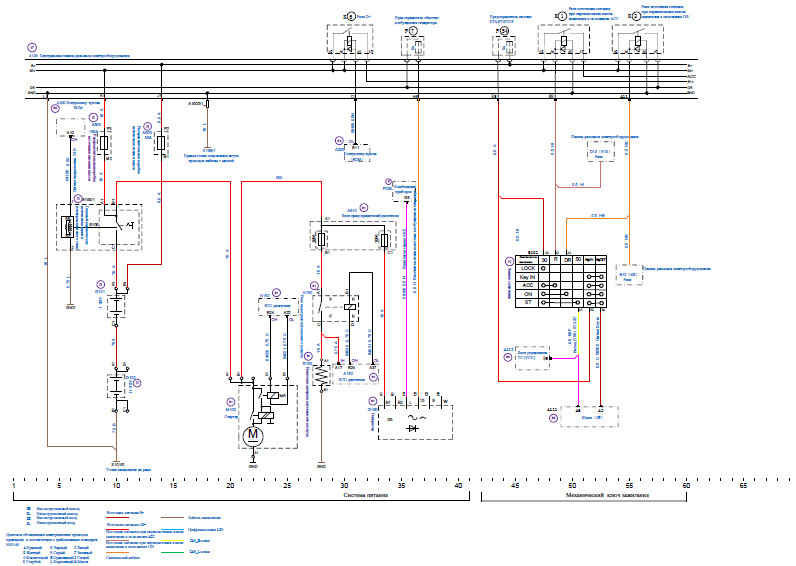Click the coil component at far left

coord(66,228)
